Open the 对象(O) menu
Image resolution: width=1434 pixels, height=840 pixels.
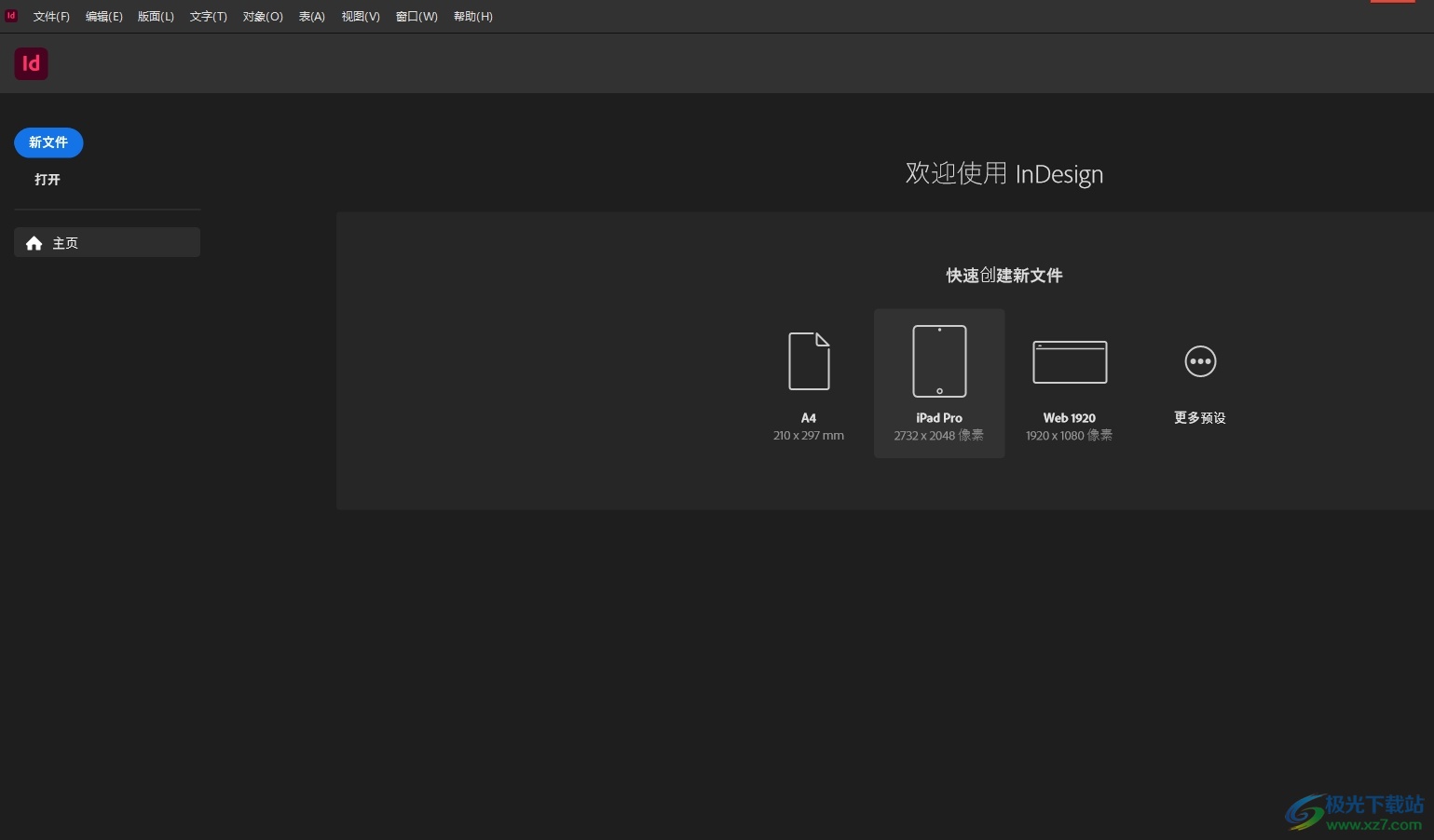(263, 17)
